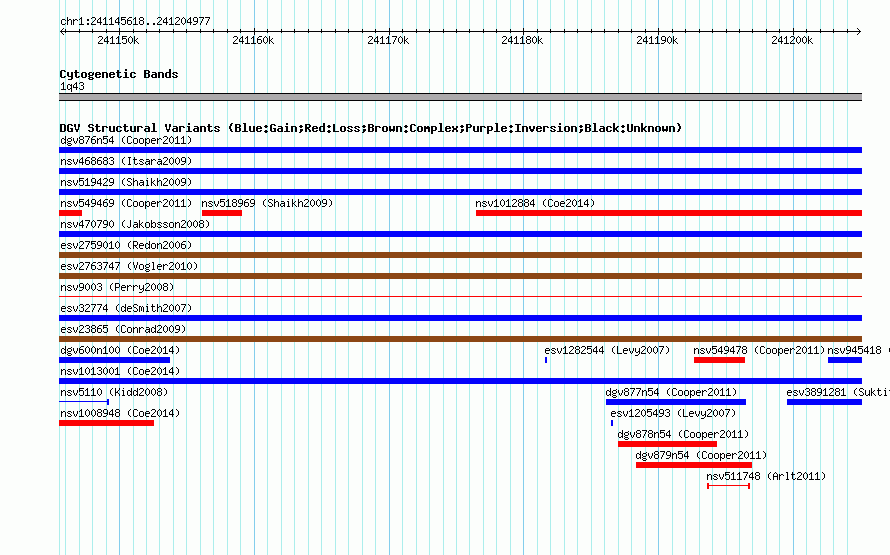The image size is (890, 555).
Task: Click the 241190k ruler position label
Action: [657, 40]
